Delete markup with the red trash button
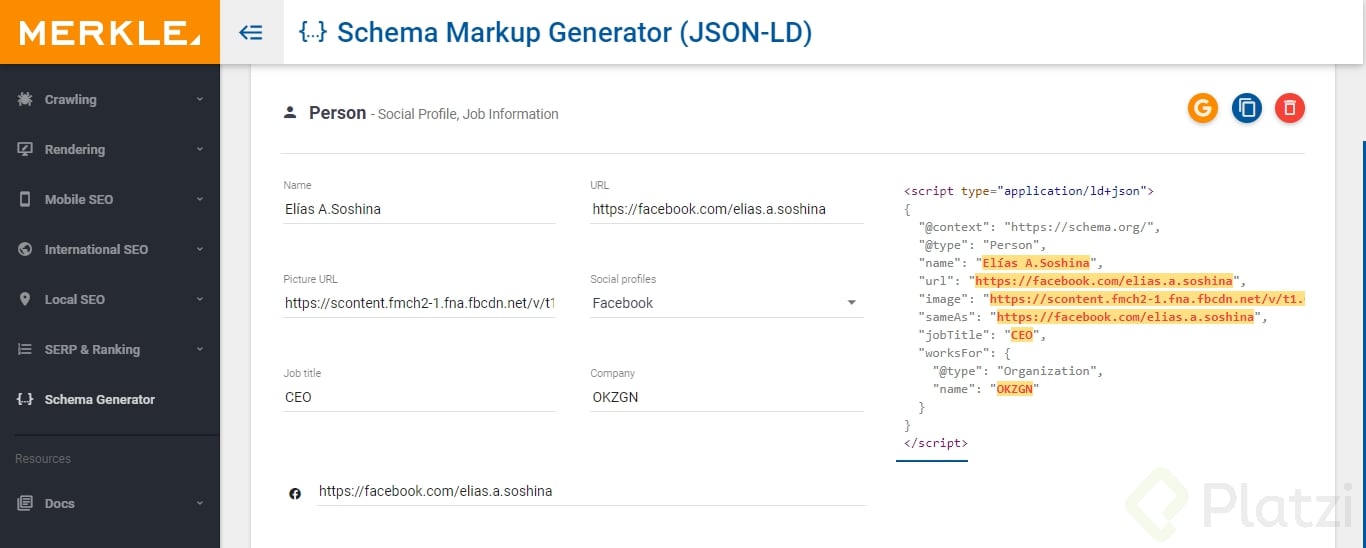 [x=1290, y=108]
